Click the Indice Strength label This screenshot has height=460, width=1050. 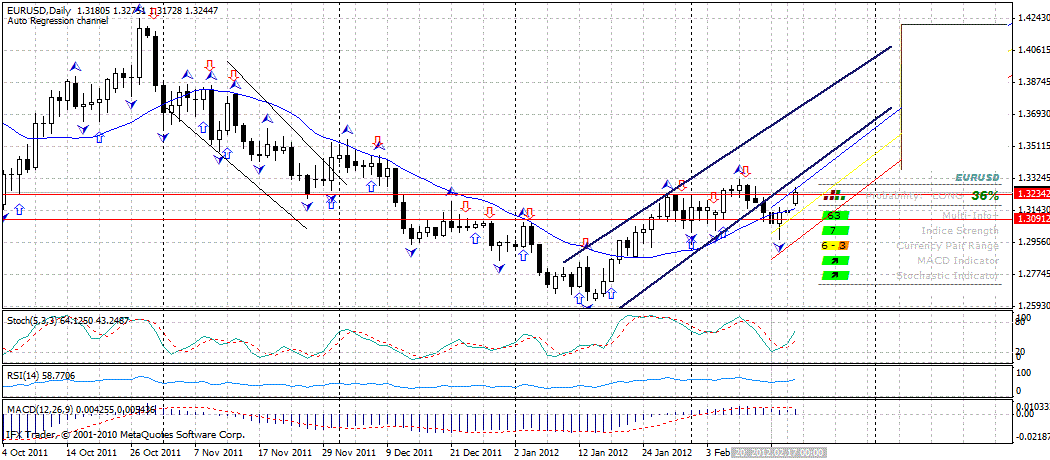(x=960, y=230)
